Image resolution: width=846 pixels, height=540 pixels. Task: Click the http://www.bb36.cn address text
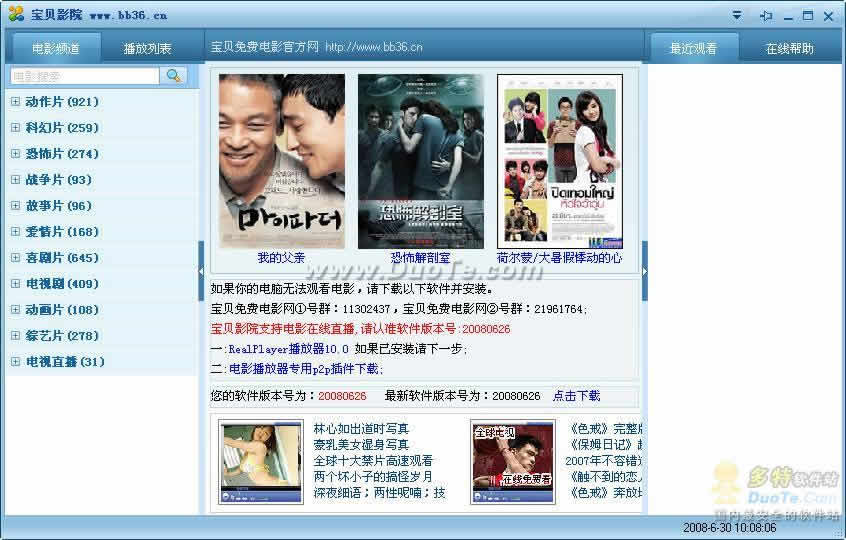[x=374, y=47]
